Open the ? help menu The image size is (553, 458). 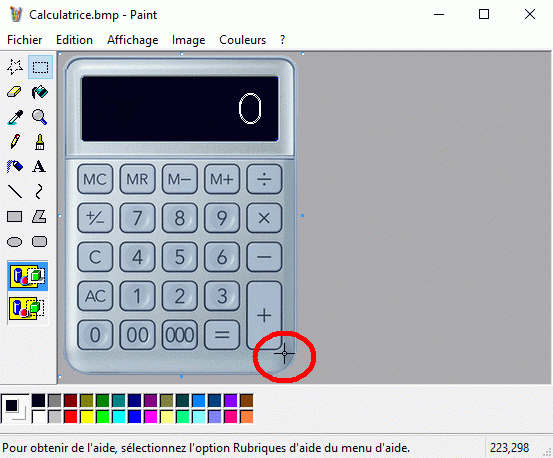pos(282,40)
